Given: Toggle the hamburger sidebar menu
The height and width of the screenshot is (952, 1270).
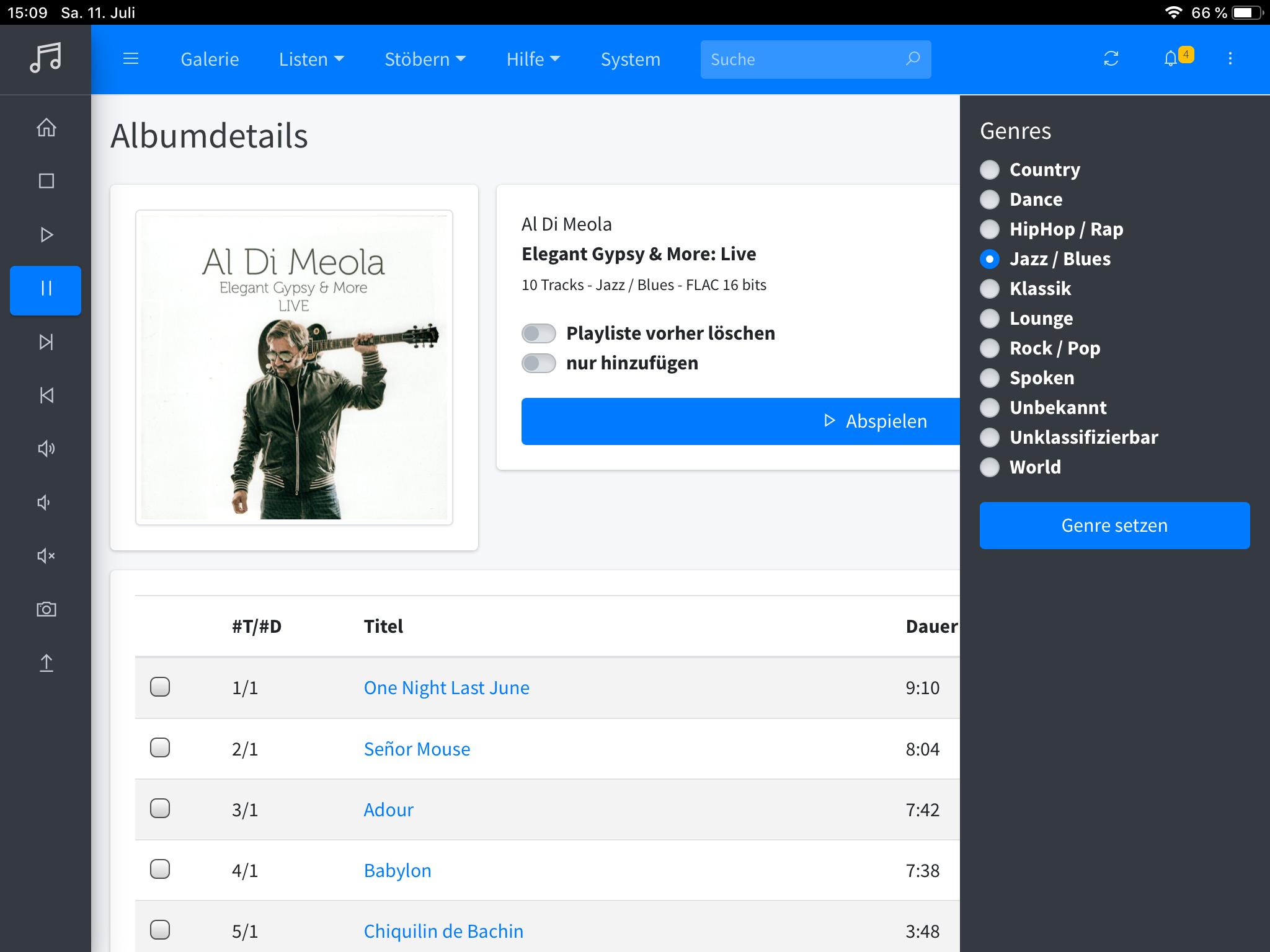Looking at the screenshot, I should pyautogui.click(x=131, y=59).
